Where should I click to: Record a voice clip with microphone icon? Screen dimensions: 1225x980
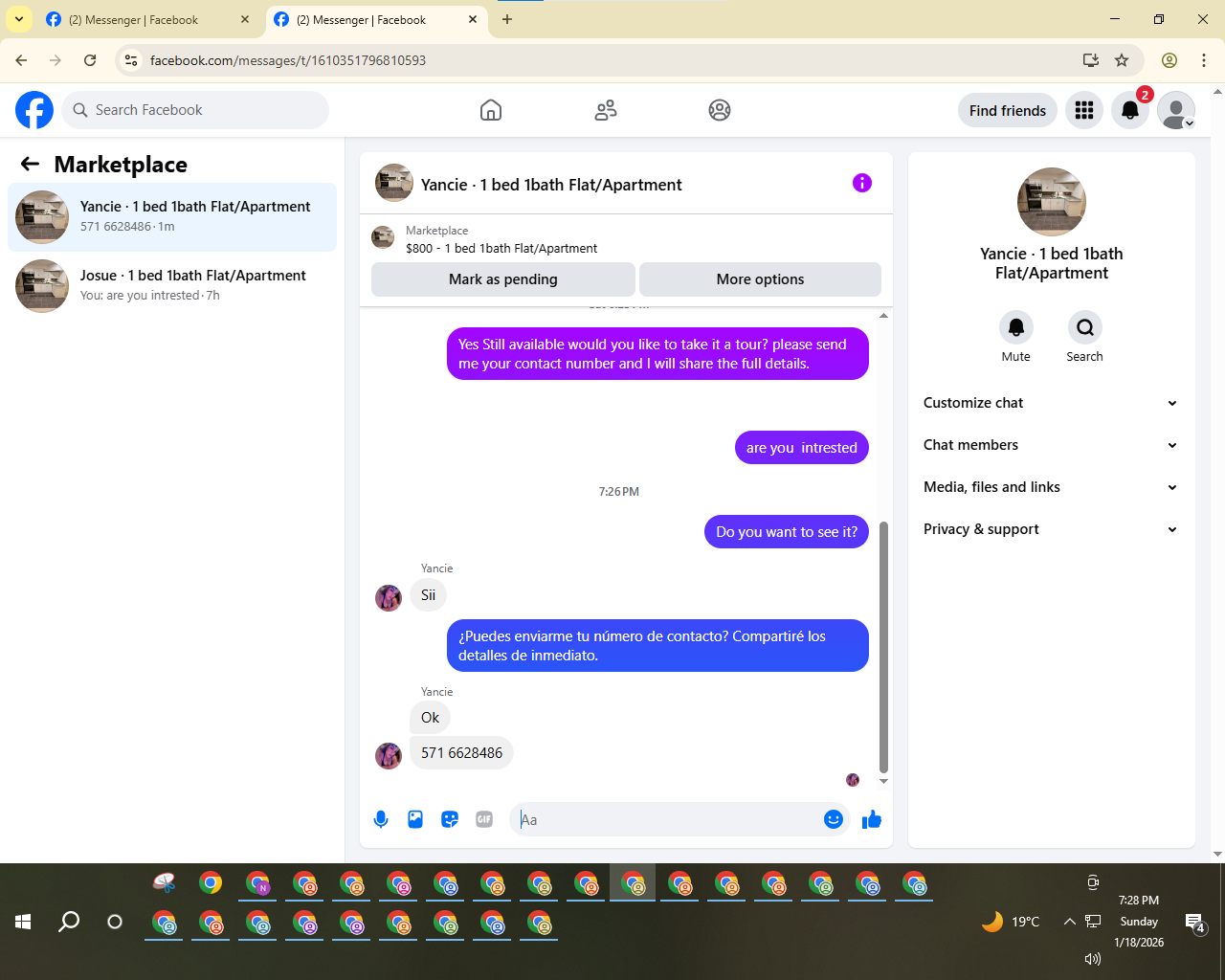pyautogui.click(x=381, y=819)
